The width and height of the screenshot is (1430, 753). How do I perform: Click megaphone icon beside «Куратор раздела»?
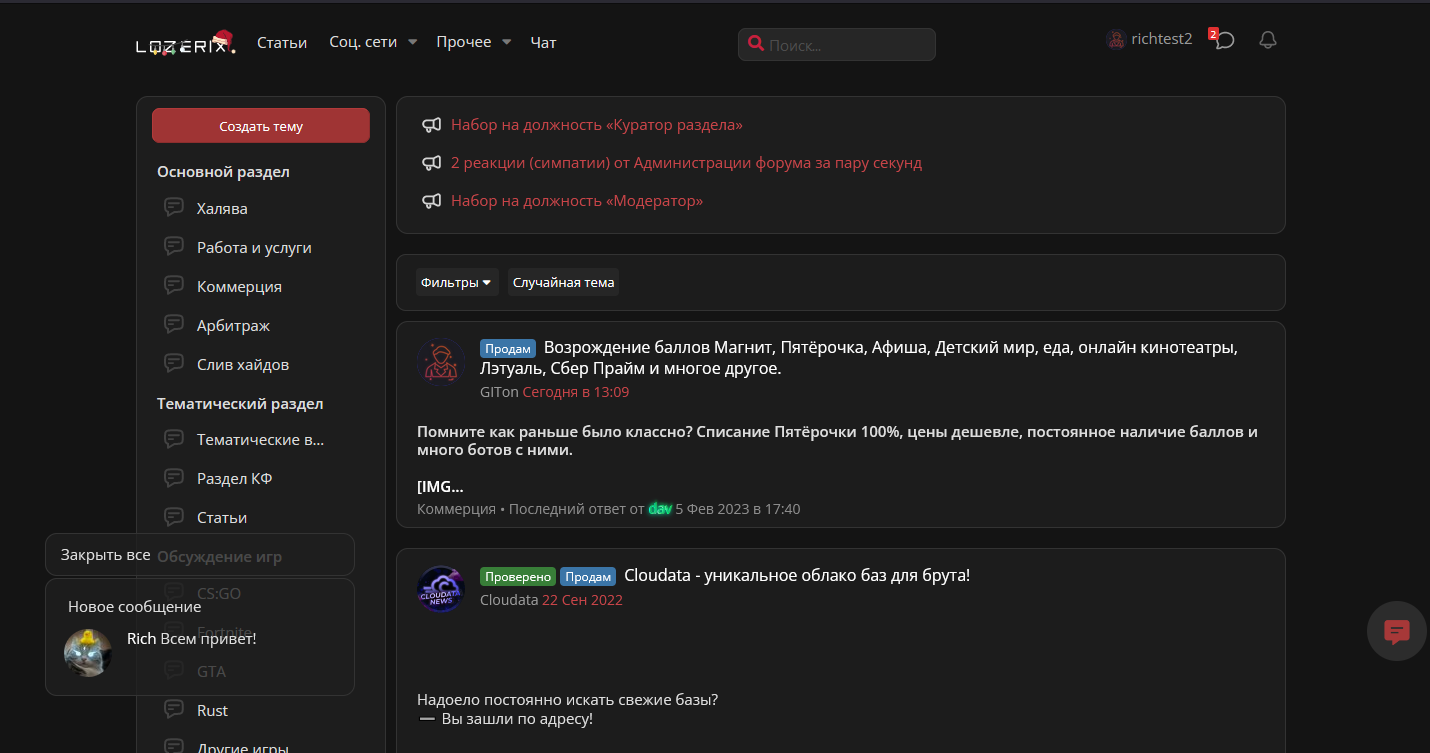431,125
